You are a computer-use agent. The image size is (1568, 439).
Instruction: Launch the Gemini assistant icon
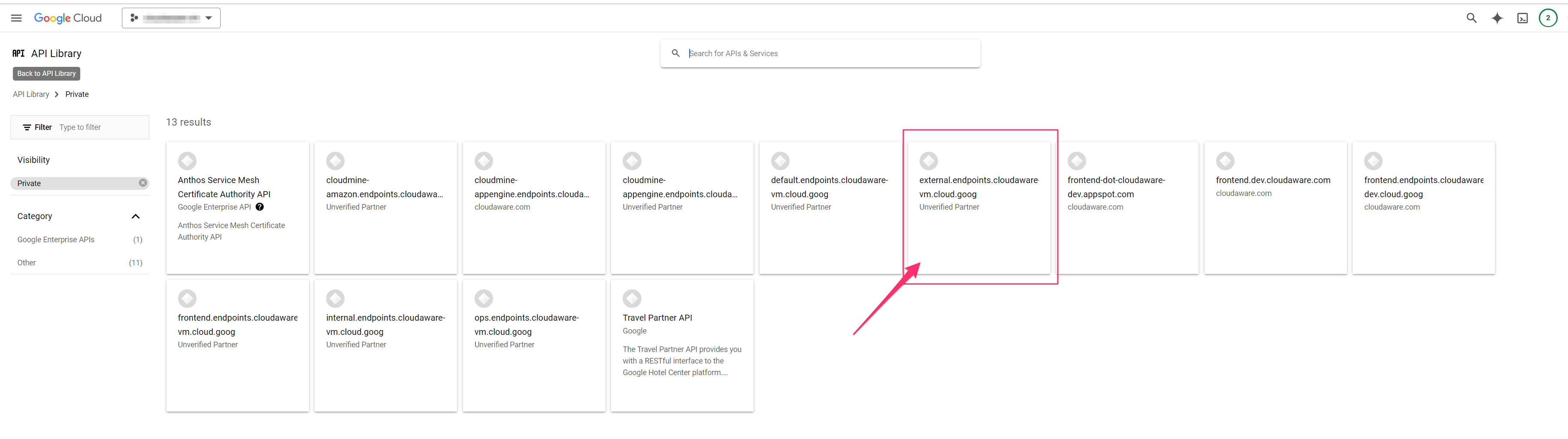1497,18
